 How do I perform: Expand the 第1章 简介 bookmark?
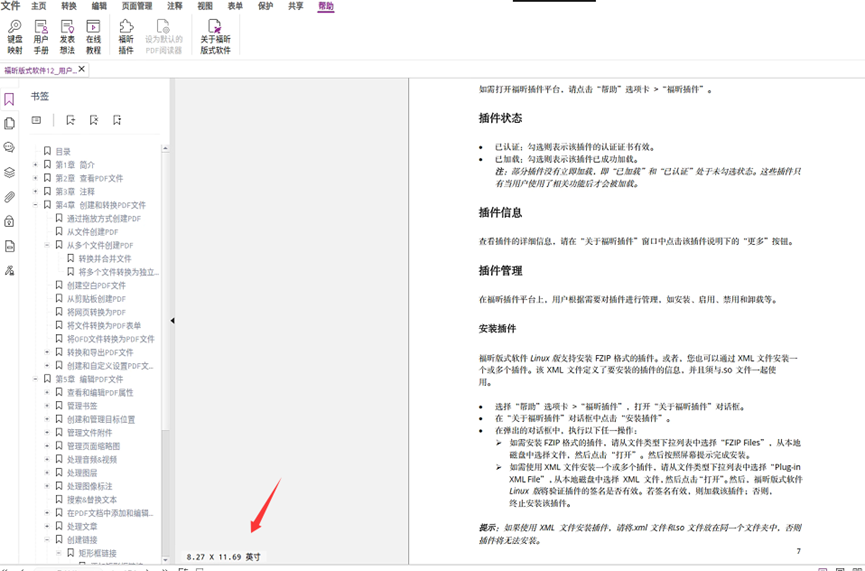point(35,165)
